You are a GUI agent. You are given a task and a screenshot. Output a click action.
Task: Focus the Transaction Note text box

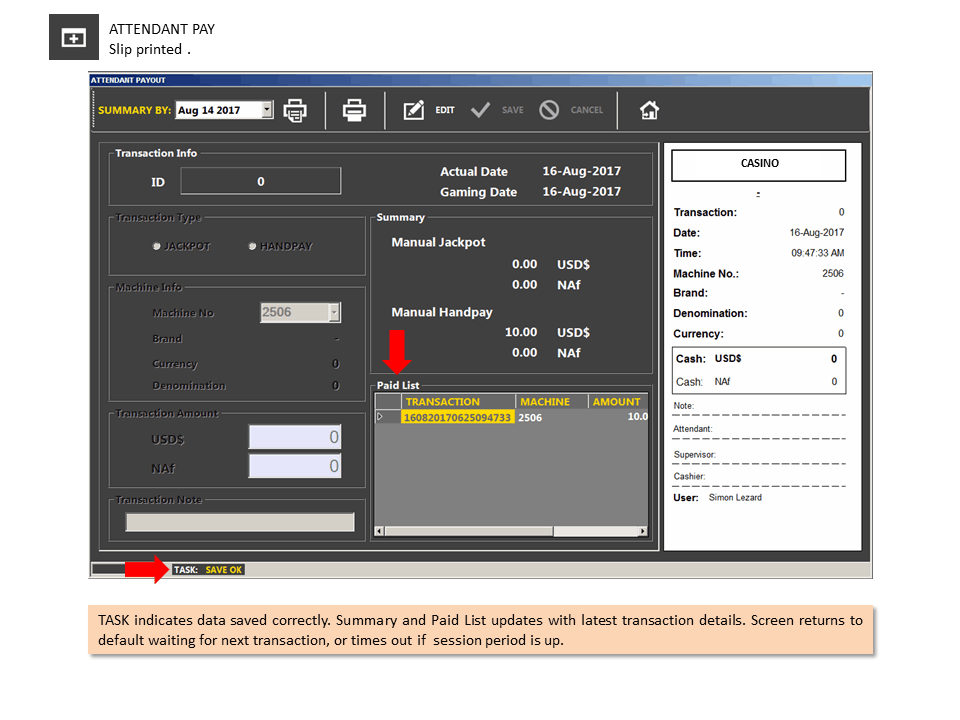coord(240,522)
